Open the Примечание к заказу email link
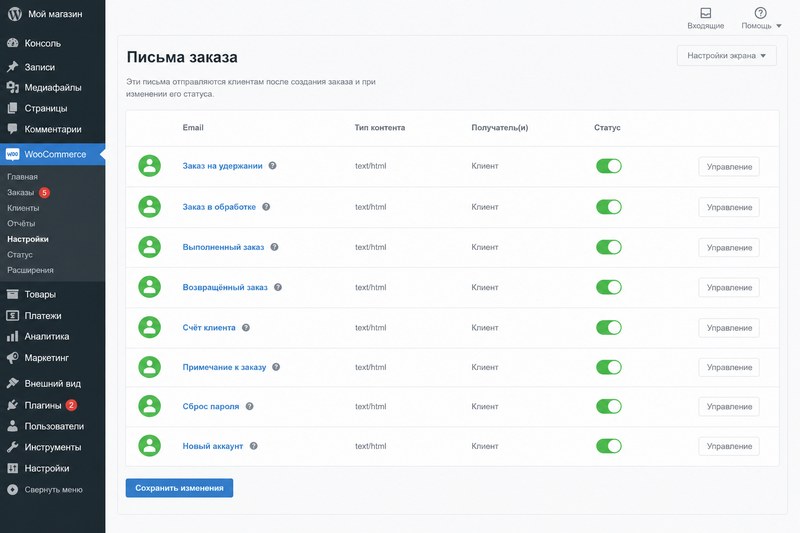The width and height of the screenshot is (800, 533). [x=224, y=367]
